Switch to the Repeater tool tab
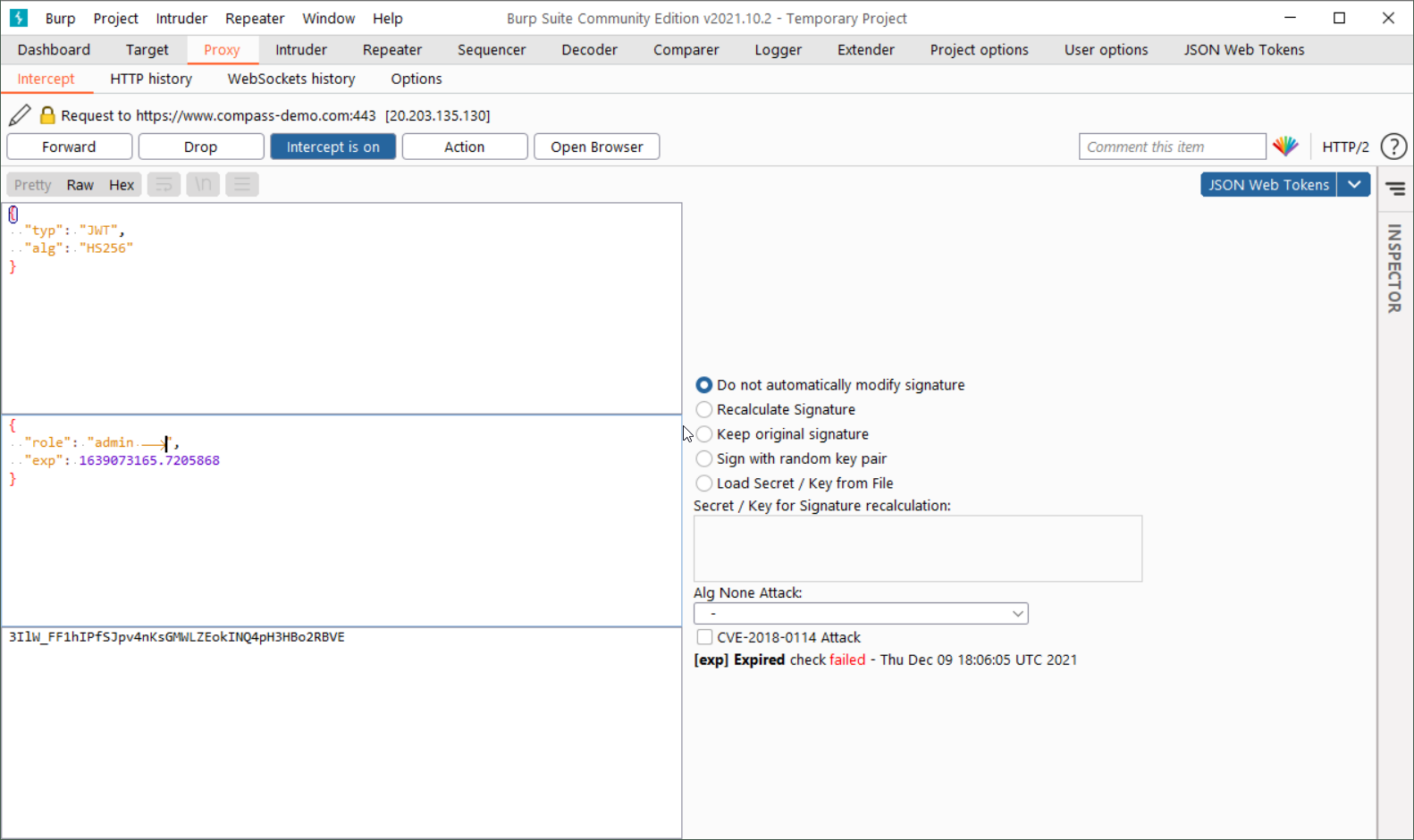Image resolution: width=1414 pixels, height=840 pixels. click(392, 50)
